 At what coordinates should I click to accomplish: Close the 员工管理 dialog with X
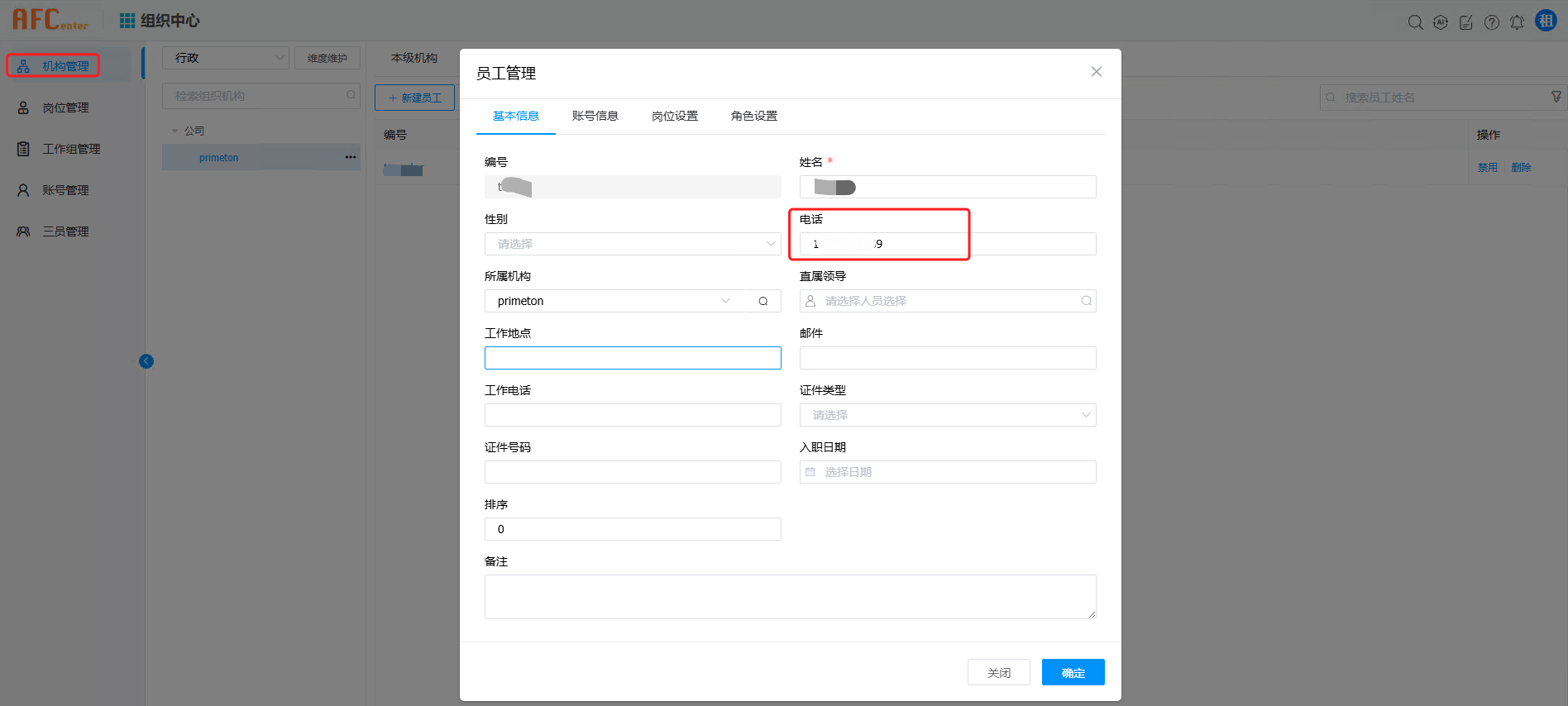1096,72
